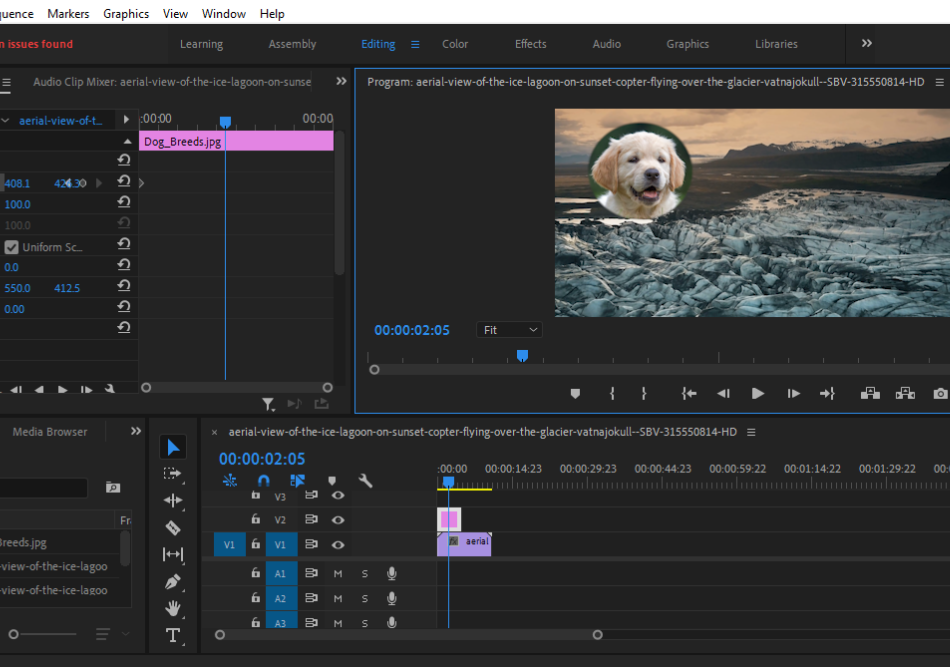This screenshot has width=950, height=667.
Task: Toggle Snap in timeline
Action: click(264, 481)
